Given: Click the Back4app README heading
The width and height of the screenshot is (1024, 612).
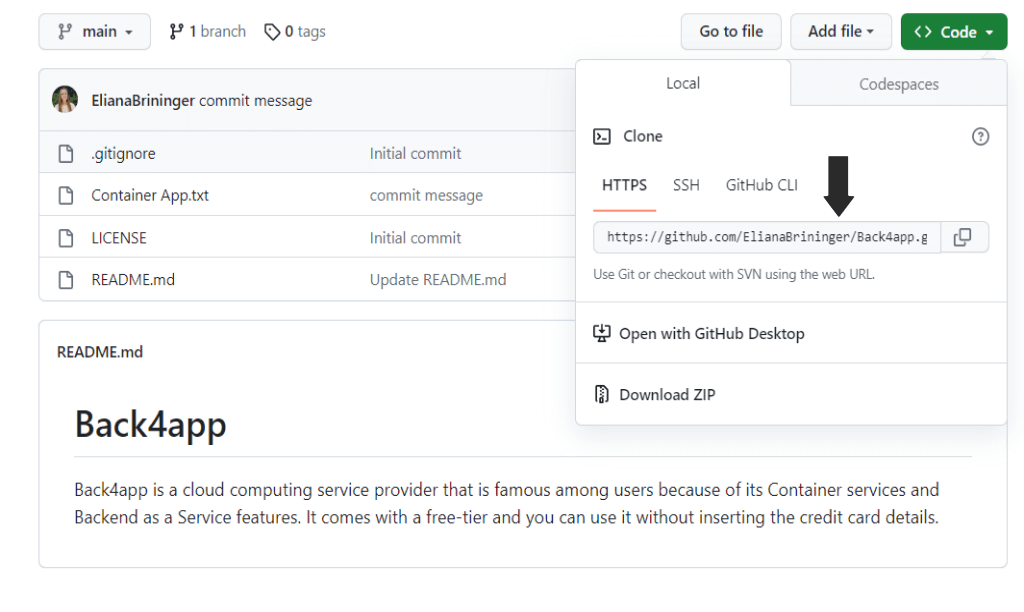Looking at the screenshot, I should click(151, 425).
